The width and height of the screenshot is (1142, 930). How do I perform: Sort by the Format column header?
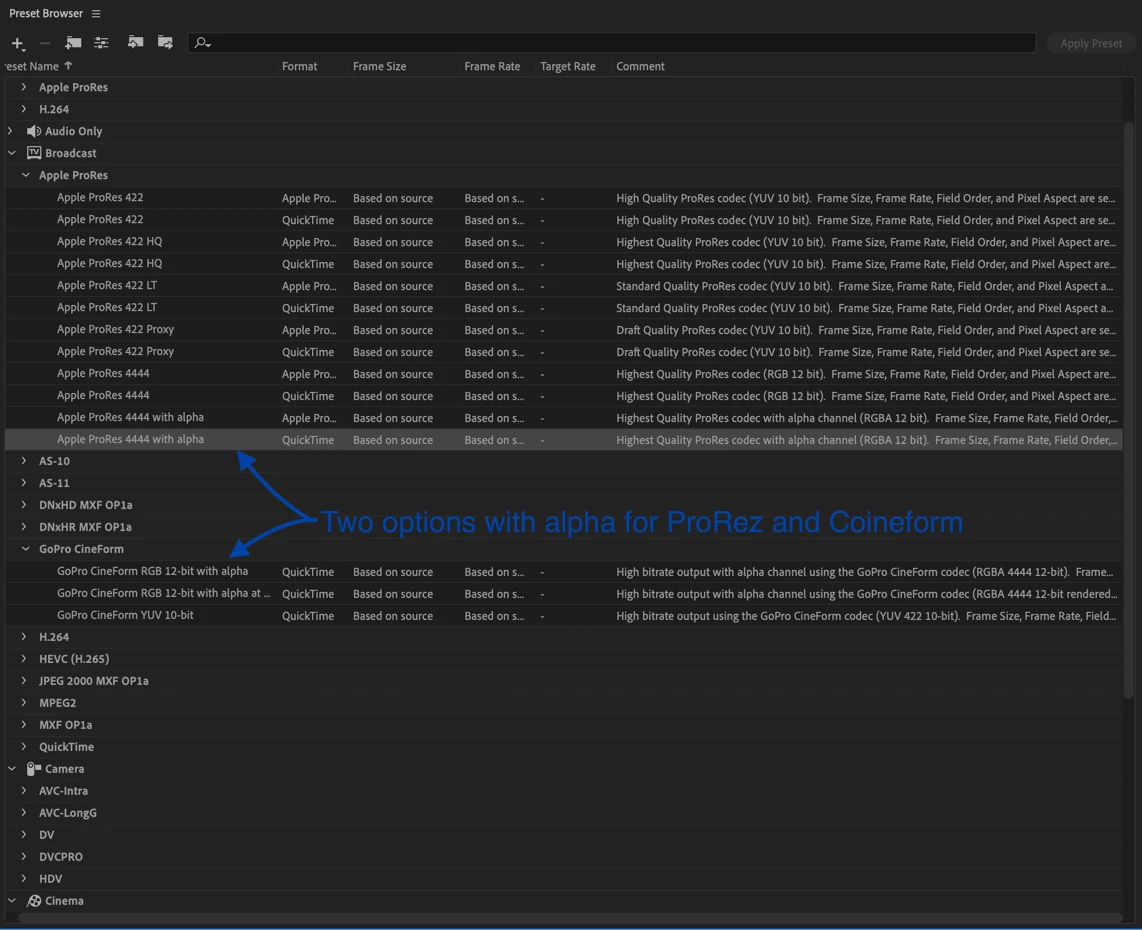click(x=299, y=66)
